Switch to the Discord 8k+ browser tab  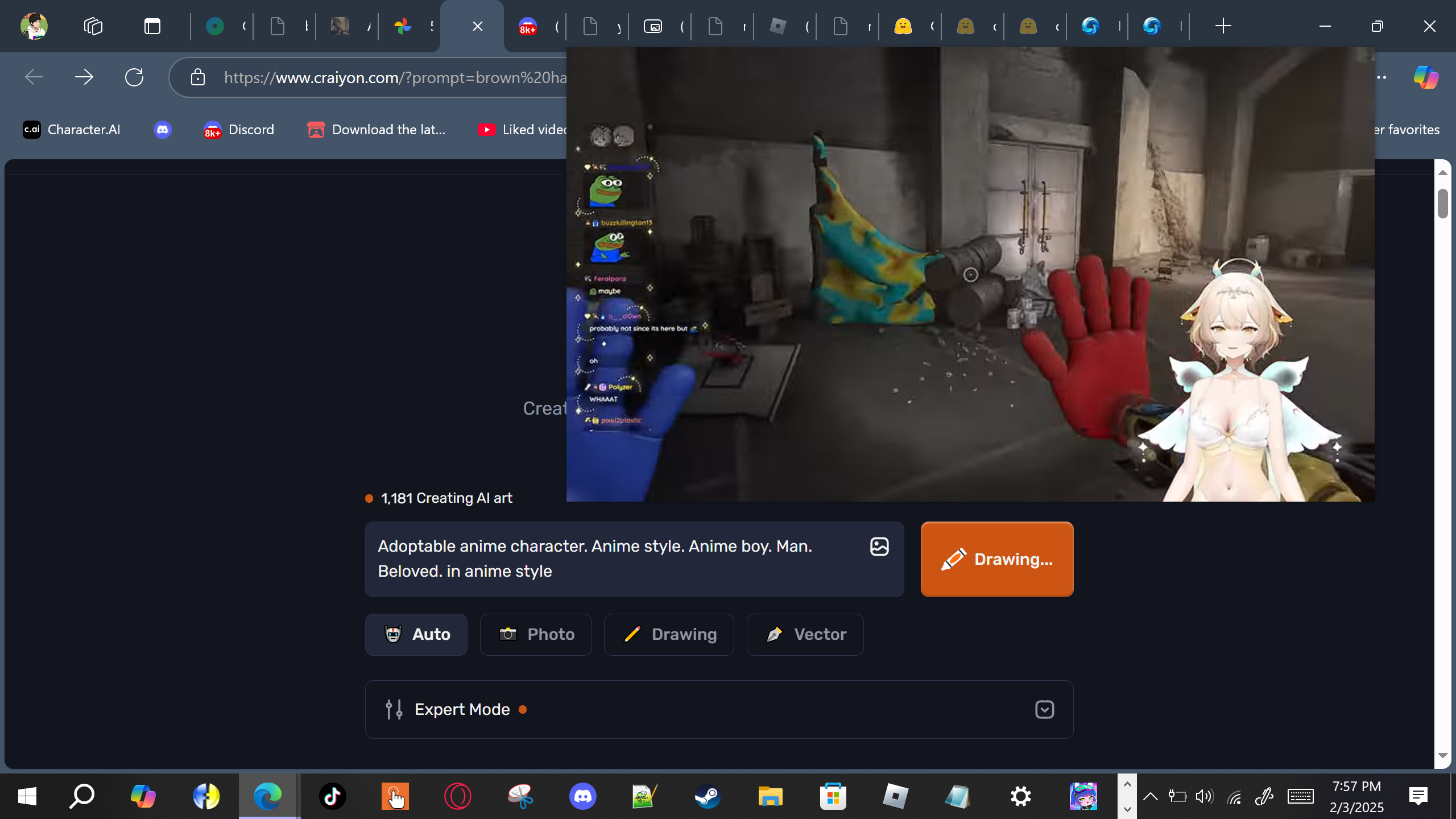coord(535,26)
